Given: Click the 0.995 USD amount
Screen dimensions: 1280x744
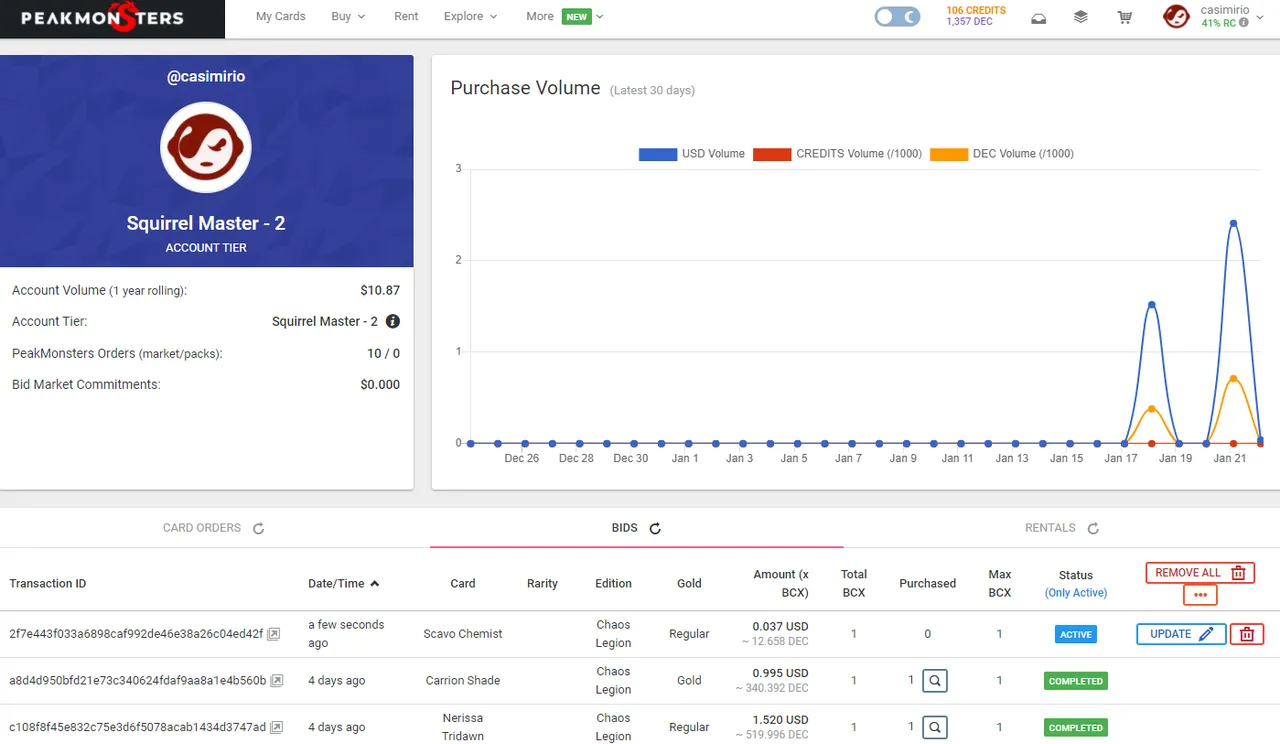Looking at the screenshot, I should [x=782, y=673].
